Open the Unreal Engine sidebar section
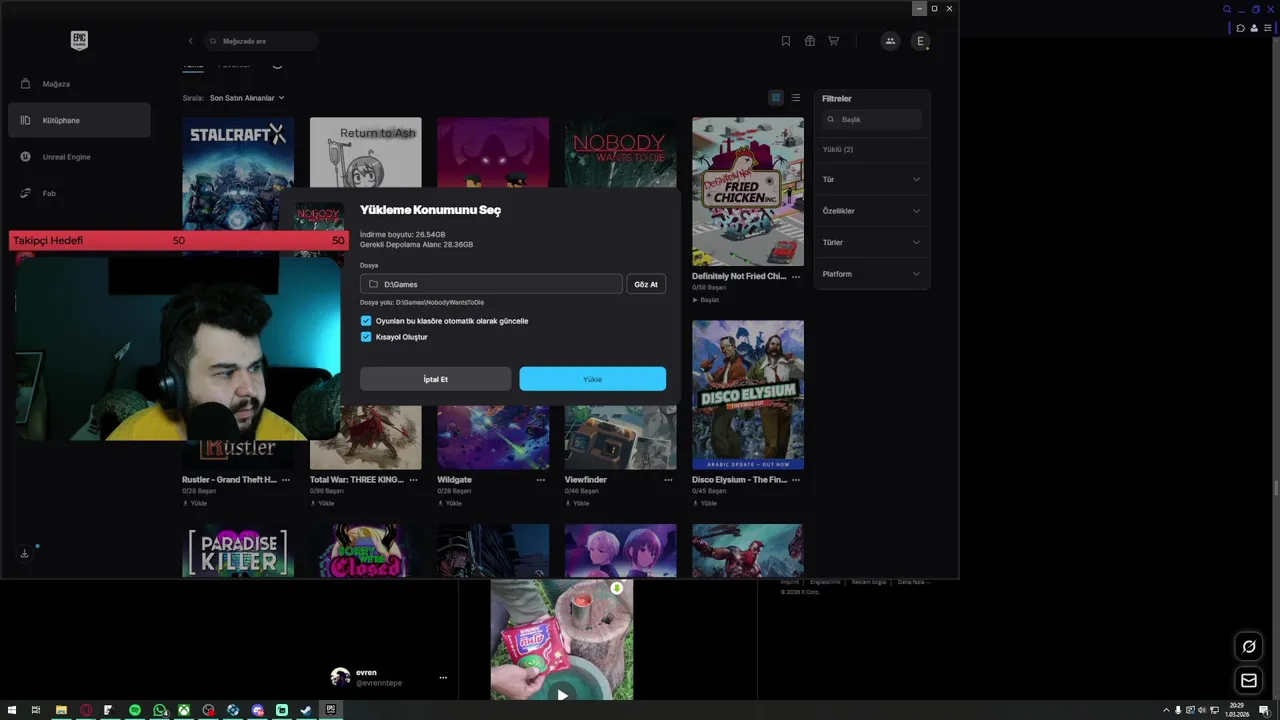This screenshot has height=720, width=1280. [79, 157]
